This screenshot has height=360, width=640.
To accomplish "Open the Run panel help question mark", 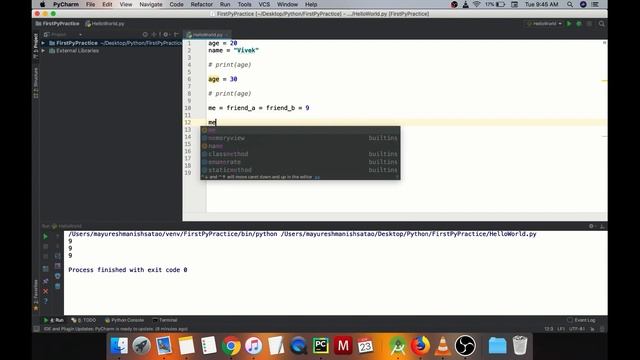I will pyautogui.click(x=45, y=301).
